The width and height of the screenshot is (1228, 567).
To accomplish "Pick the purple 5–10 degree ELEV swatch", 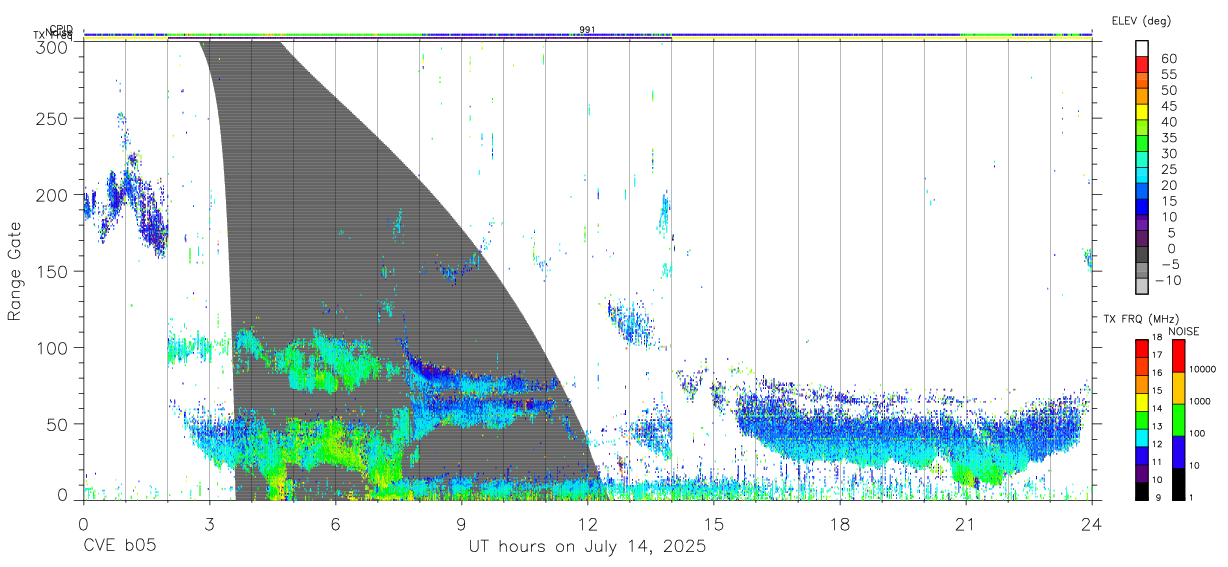I will (1142, 223).
